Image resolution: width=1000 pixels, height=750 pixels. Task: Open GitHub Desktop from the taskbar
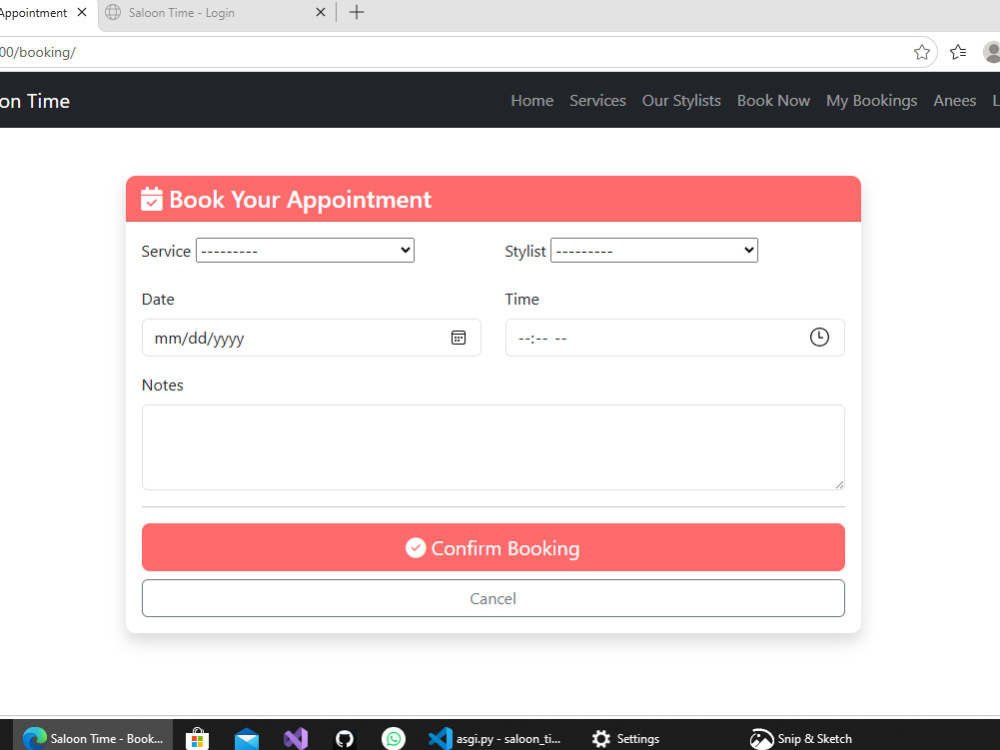pyautogui.click(x=344, y=739)
